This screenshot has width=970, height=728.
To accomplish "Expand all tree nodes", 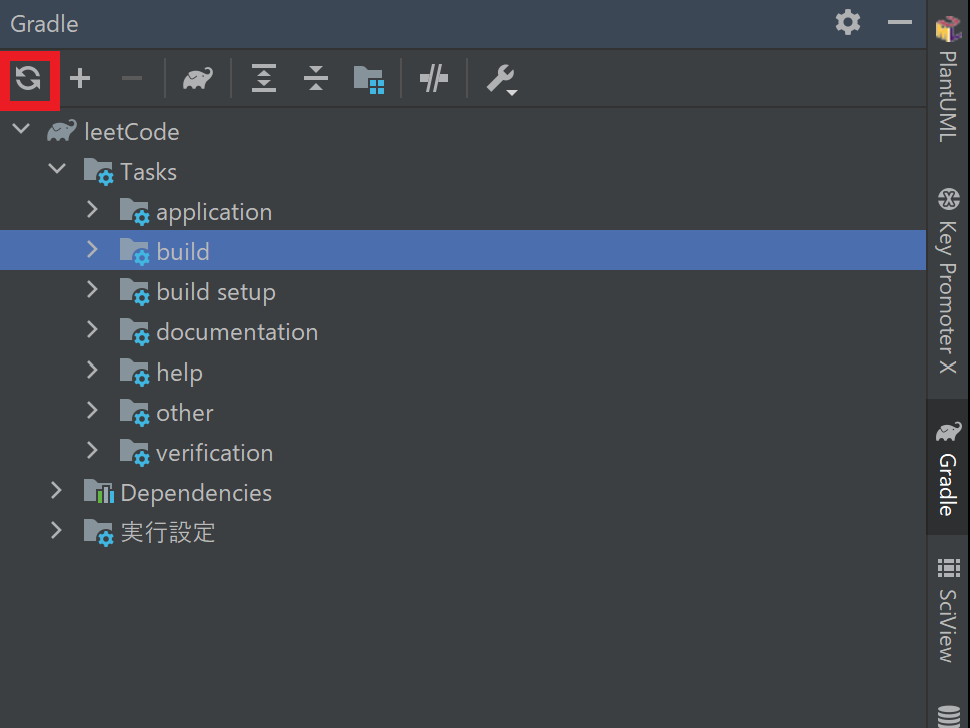I will 264,79.
